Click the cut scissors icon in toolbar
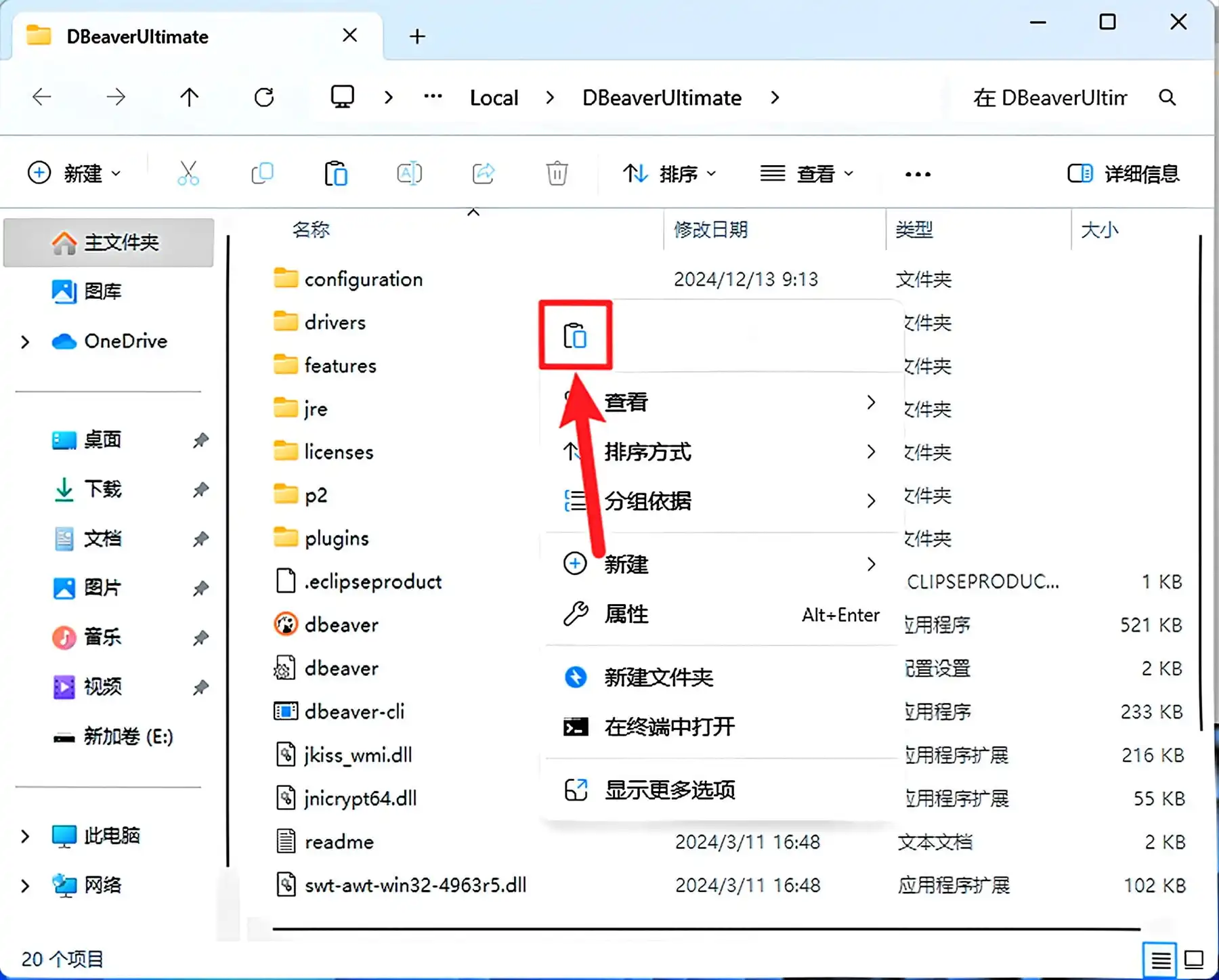The width and height of the screenshot is (1219, 980). coord(188,173)
